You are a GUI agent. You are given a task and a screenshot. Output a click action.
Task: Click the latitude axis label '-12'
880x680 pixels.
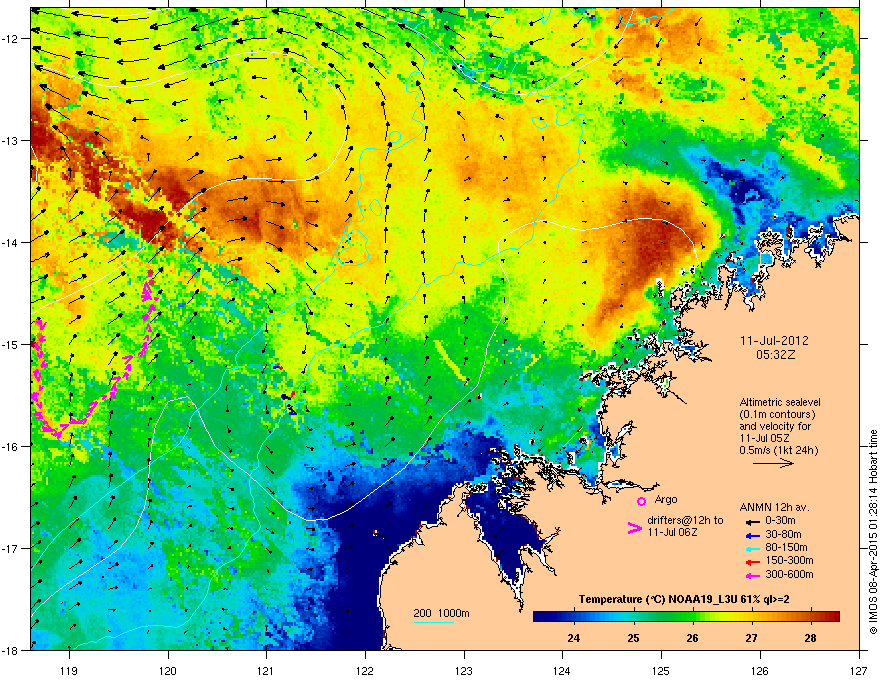[10, 39]
